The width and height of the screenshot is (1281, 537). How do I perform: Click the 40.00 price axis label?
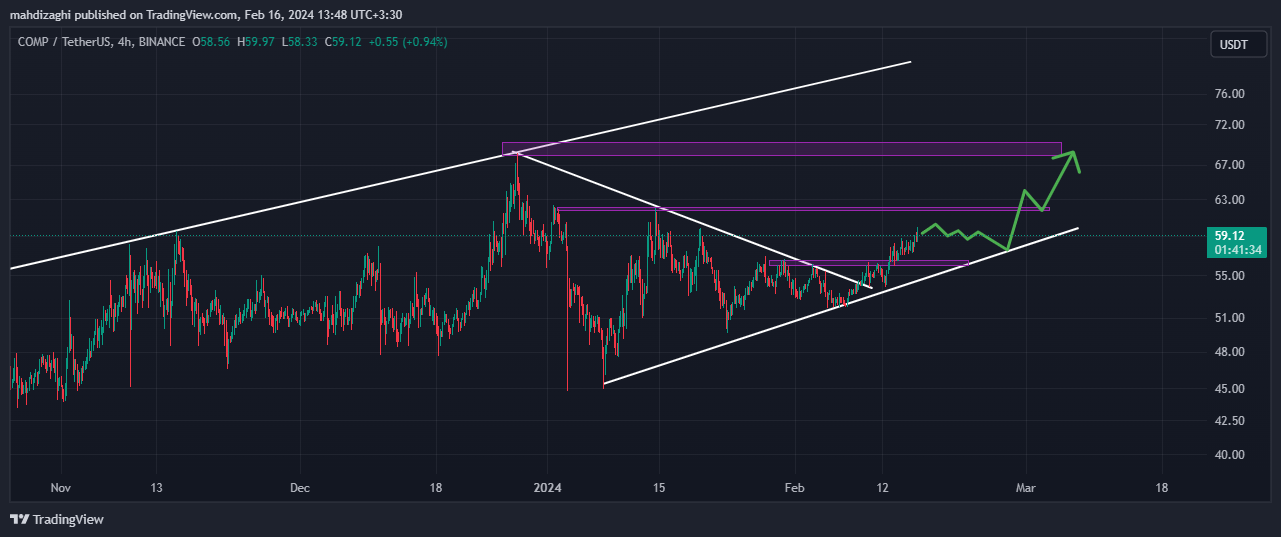point(1228,454)
